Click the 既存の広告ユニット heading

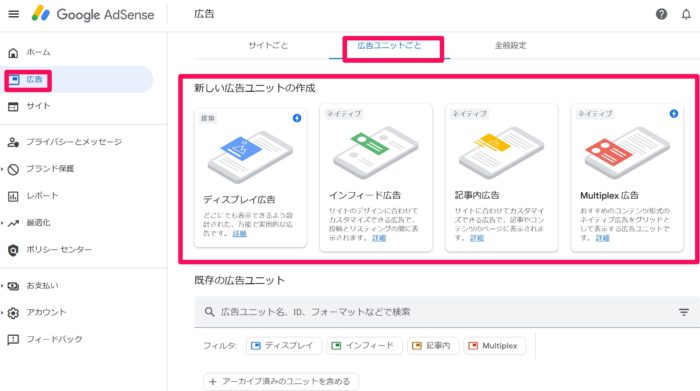coord(239,280)
